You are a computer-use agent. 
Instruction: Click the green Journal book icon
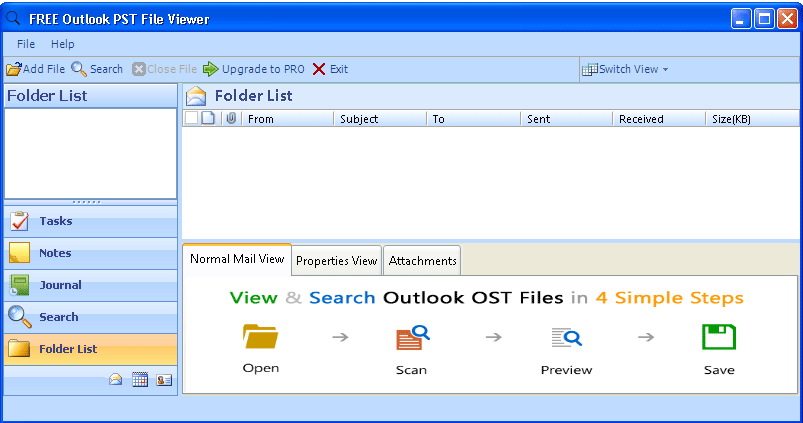tap(19, 285)
